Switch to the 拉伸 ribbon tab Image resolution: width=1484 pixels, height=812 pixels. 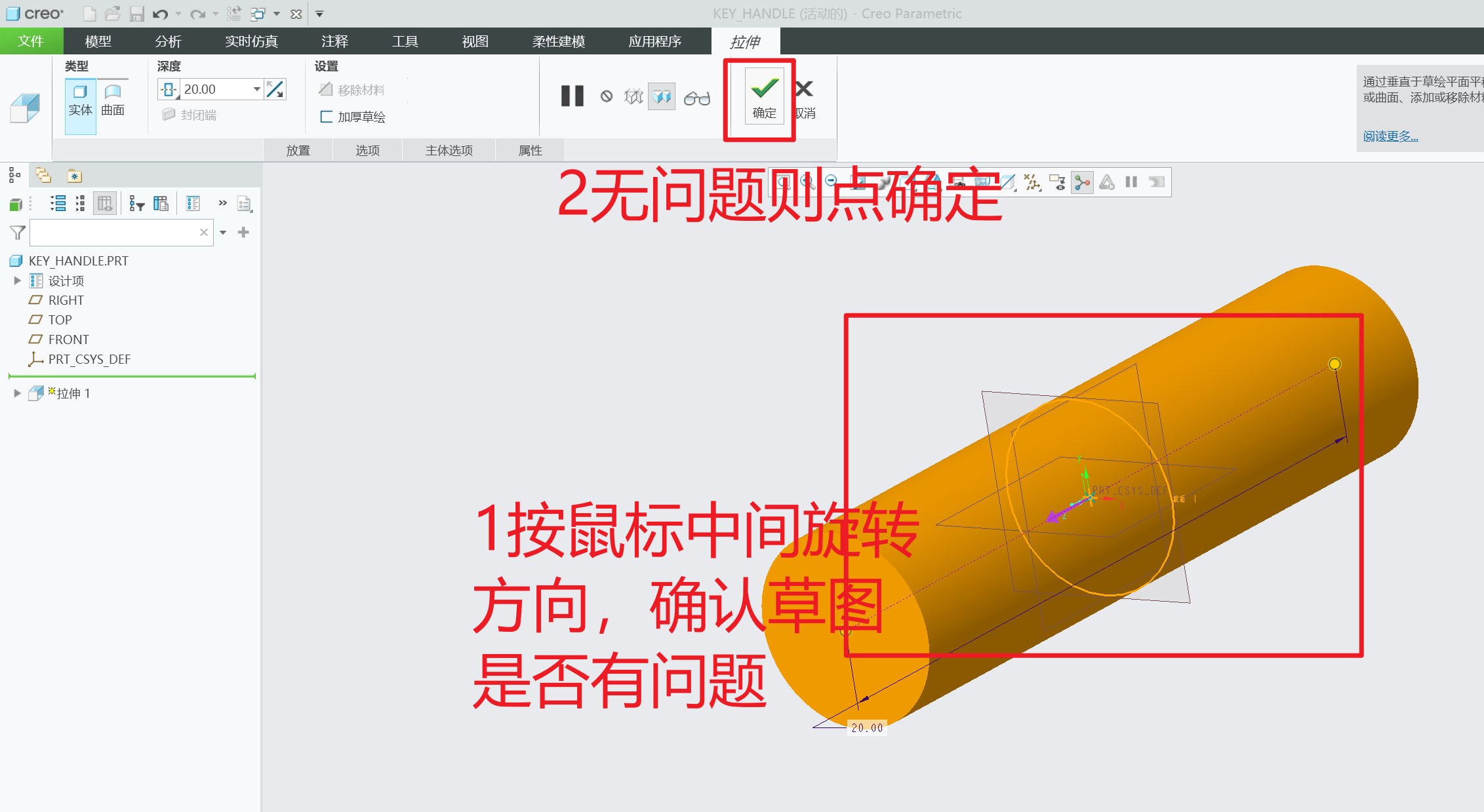pyautogui.click(x=746, y=41)
